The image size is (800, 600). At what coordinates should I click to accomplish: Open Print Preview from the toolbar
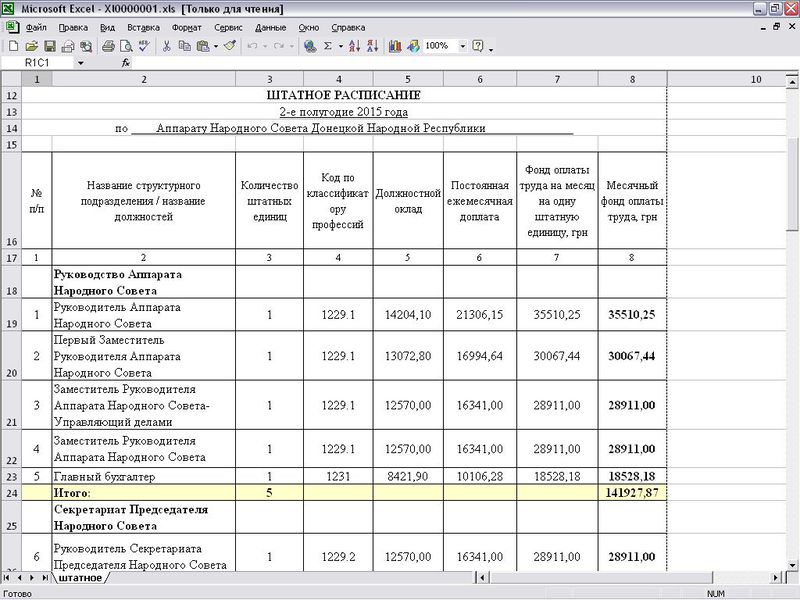[x=125, y=46]
